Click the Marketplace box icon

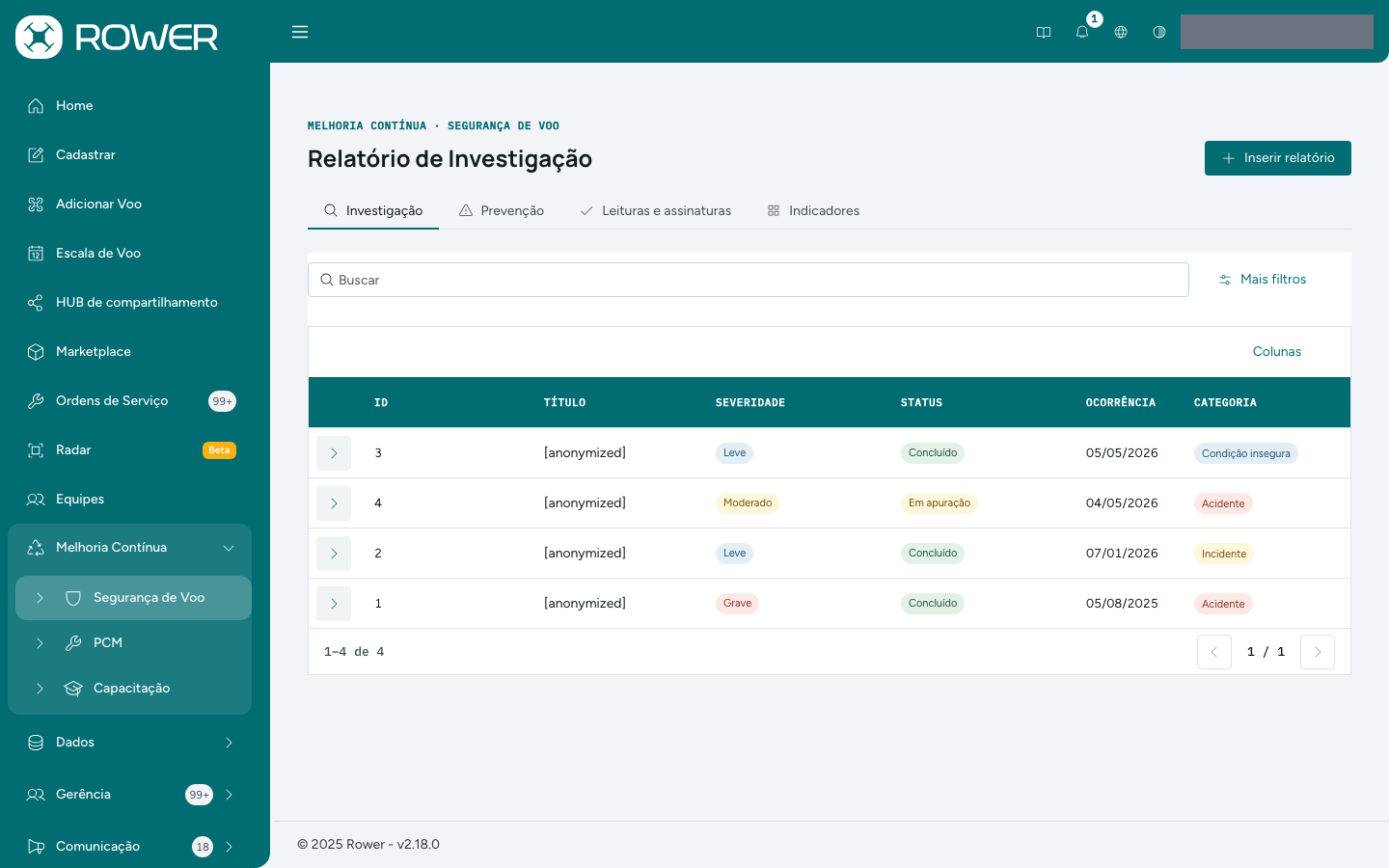36,352
